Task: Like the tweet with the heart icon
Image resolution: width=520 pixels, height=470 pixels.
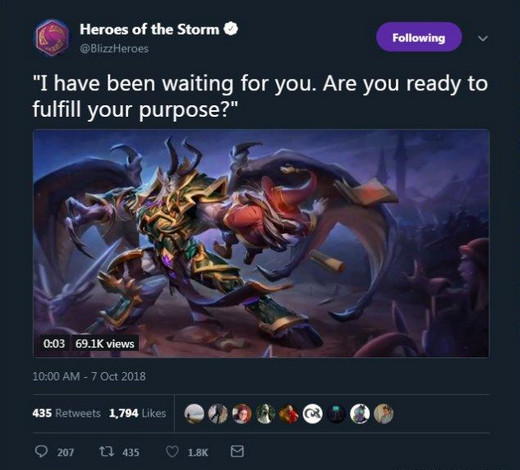Action: point(172,452)
